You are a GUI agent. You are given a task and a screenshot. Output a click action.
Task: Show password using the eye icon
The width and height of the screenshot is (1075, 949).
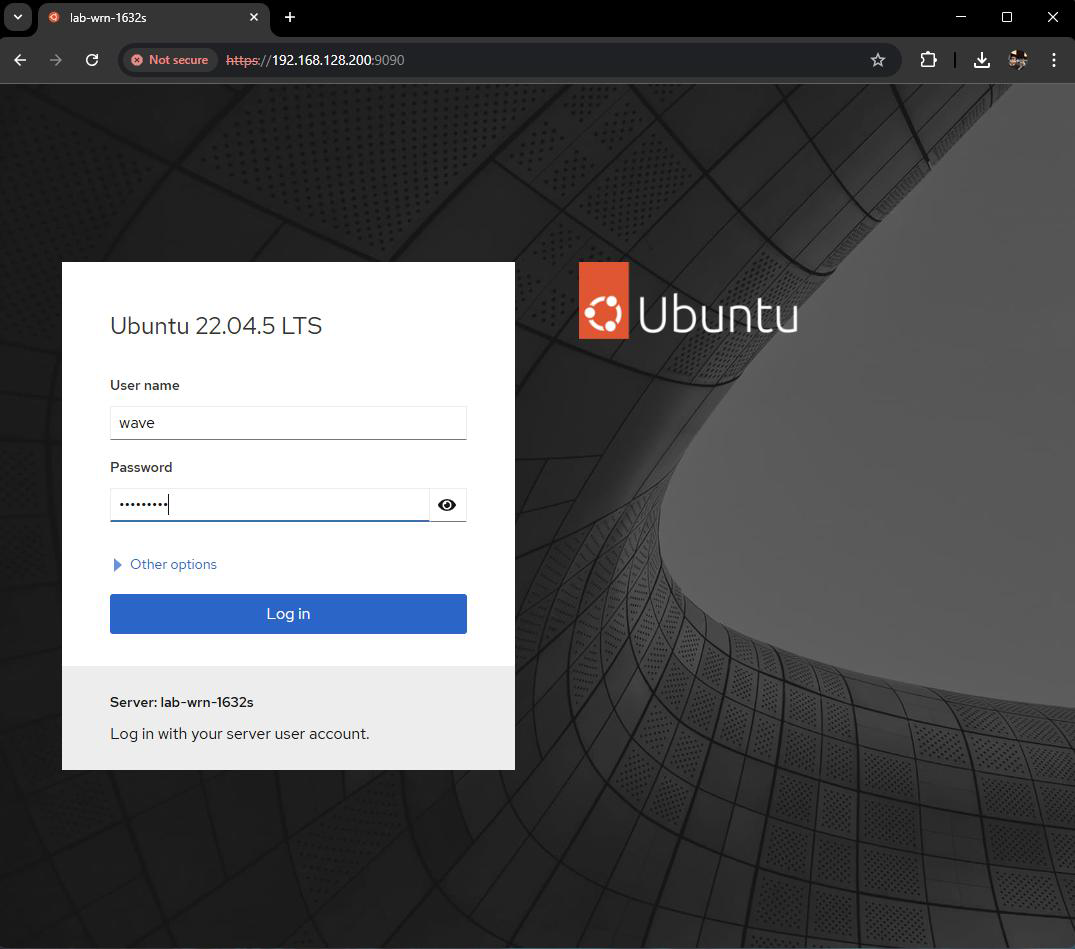447,505
